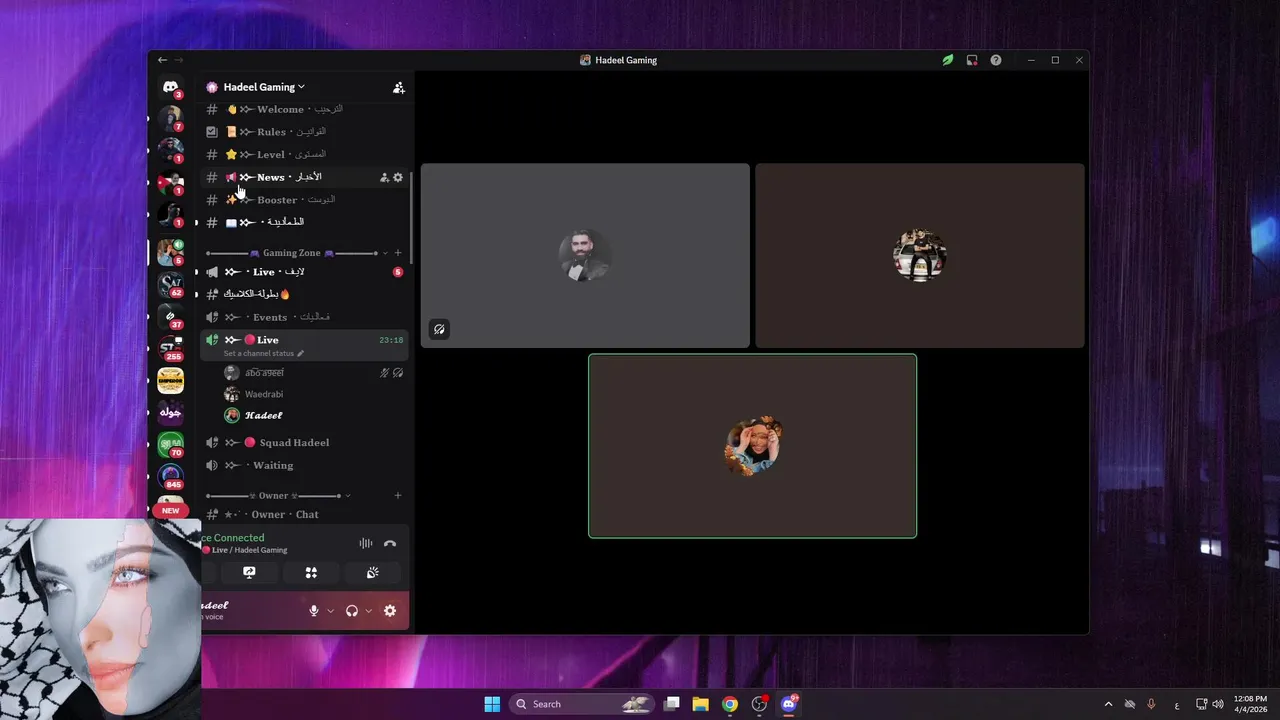This screenshot has width=1280, height=720.
Task: Open green leaf icon in title bar
Action: coord(947,60)
